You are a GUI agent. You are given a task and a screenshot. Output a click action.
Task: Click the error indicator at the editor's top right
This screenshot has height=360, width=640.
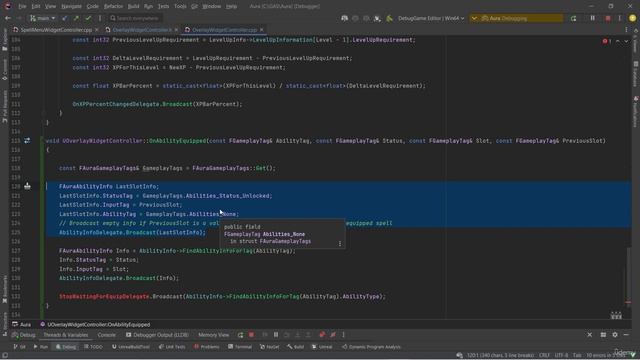pyautogui.click(x=607, y=41)
